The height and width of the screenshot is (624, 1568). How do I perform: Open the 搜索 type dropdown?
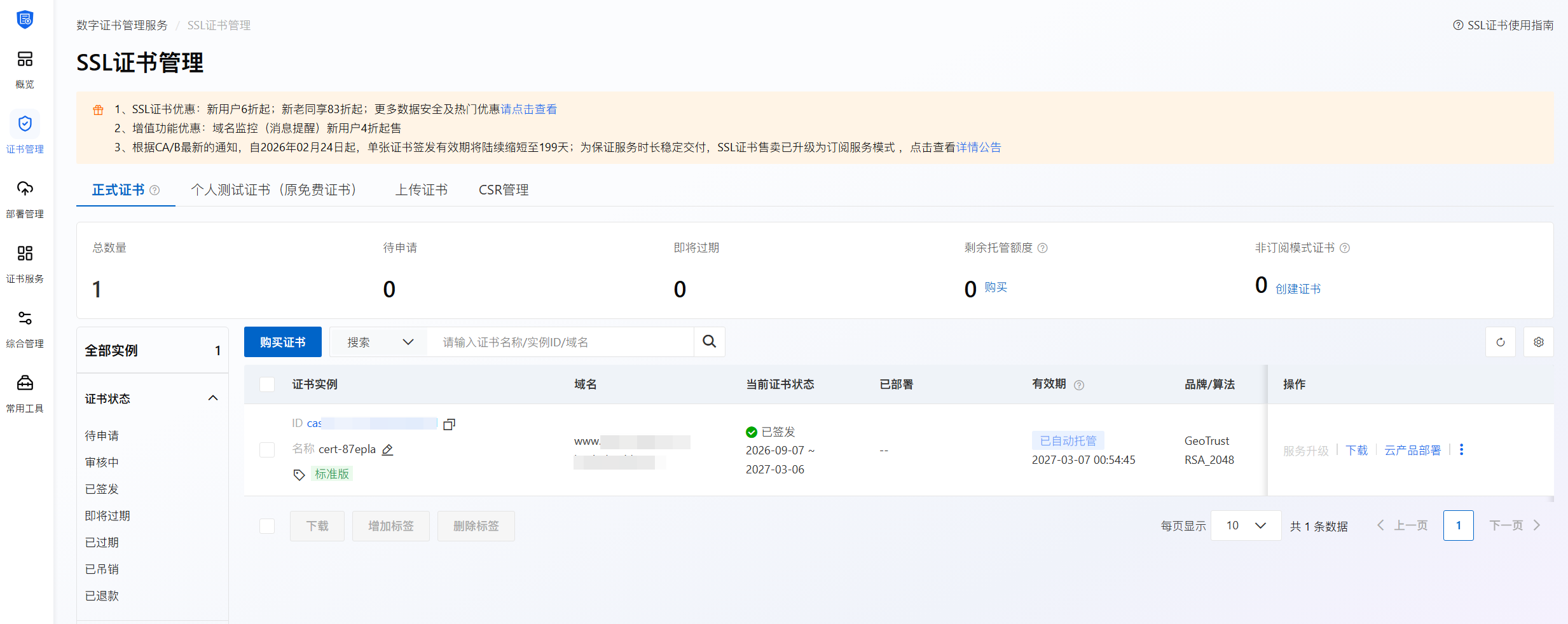380,342
